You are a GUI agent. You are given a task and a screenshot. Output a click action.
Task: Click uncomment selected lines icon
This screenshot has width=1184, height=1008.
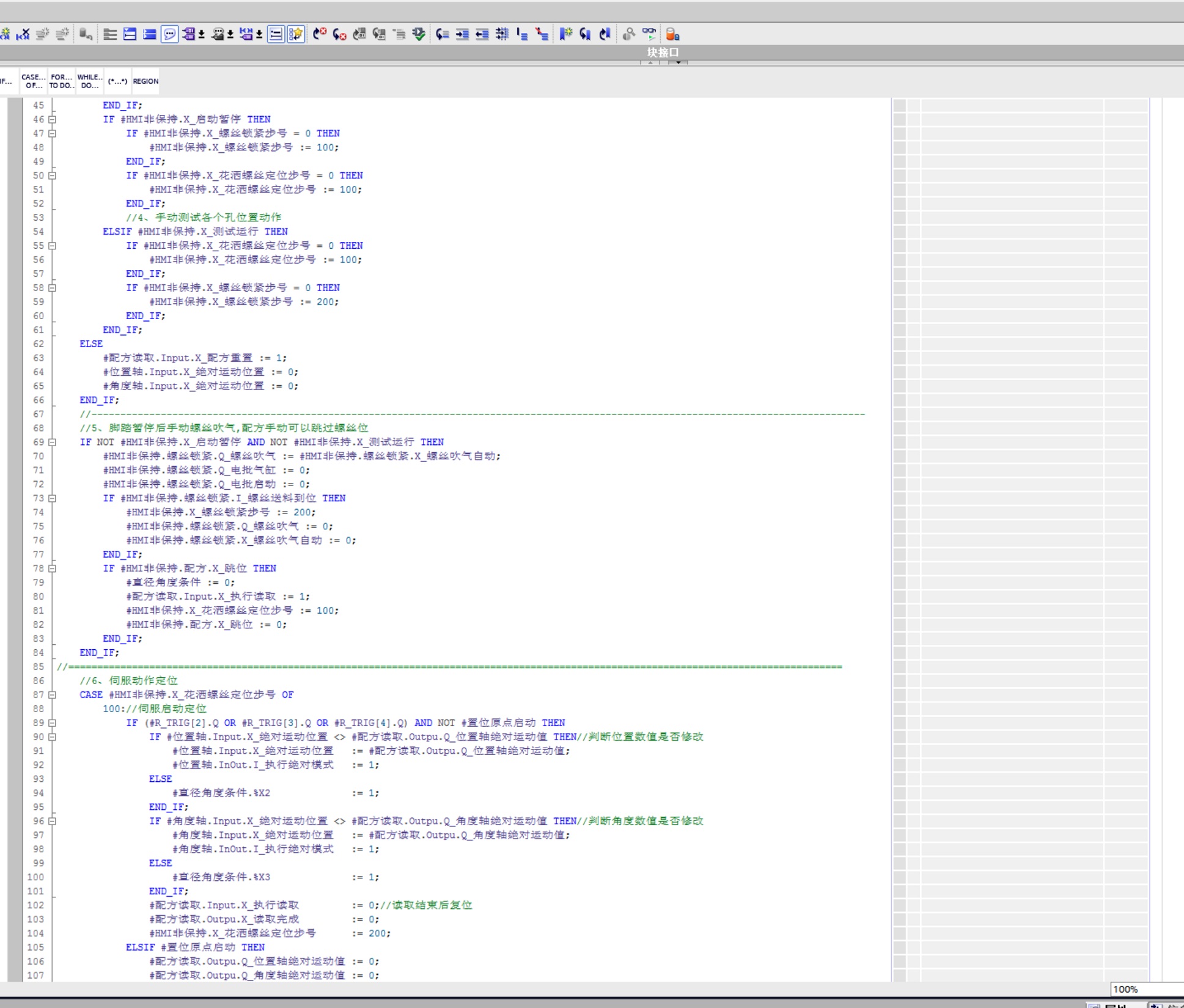pyautogui.click(x=542, y=34)
